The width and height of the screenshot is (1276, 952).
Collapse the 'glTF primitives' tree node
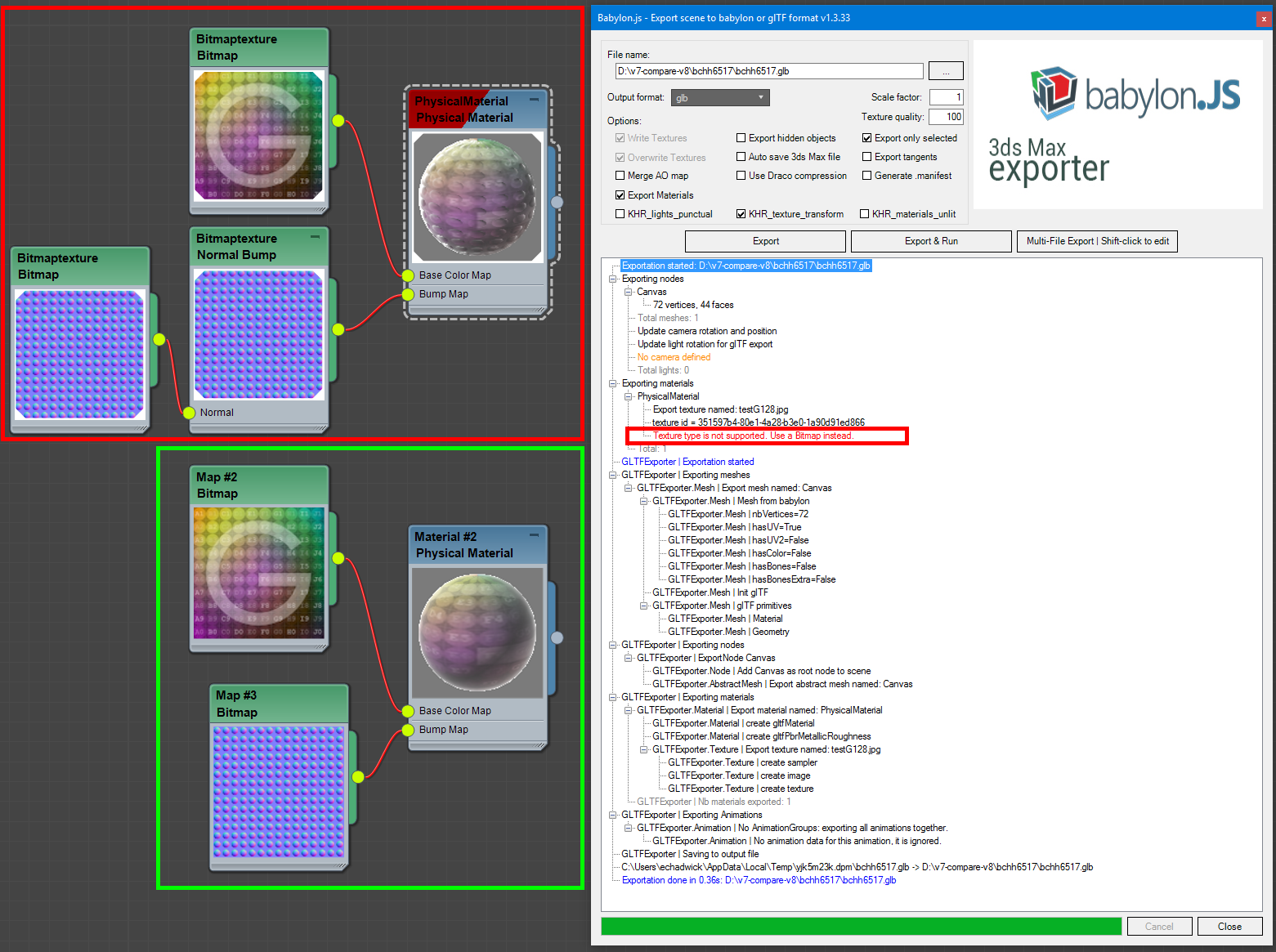pyautogui.click(x=643, y=606)
